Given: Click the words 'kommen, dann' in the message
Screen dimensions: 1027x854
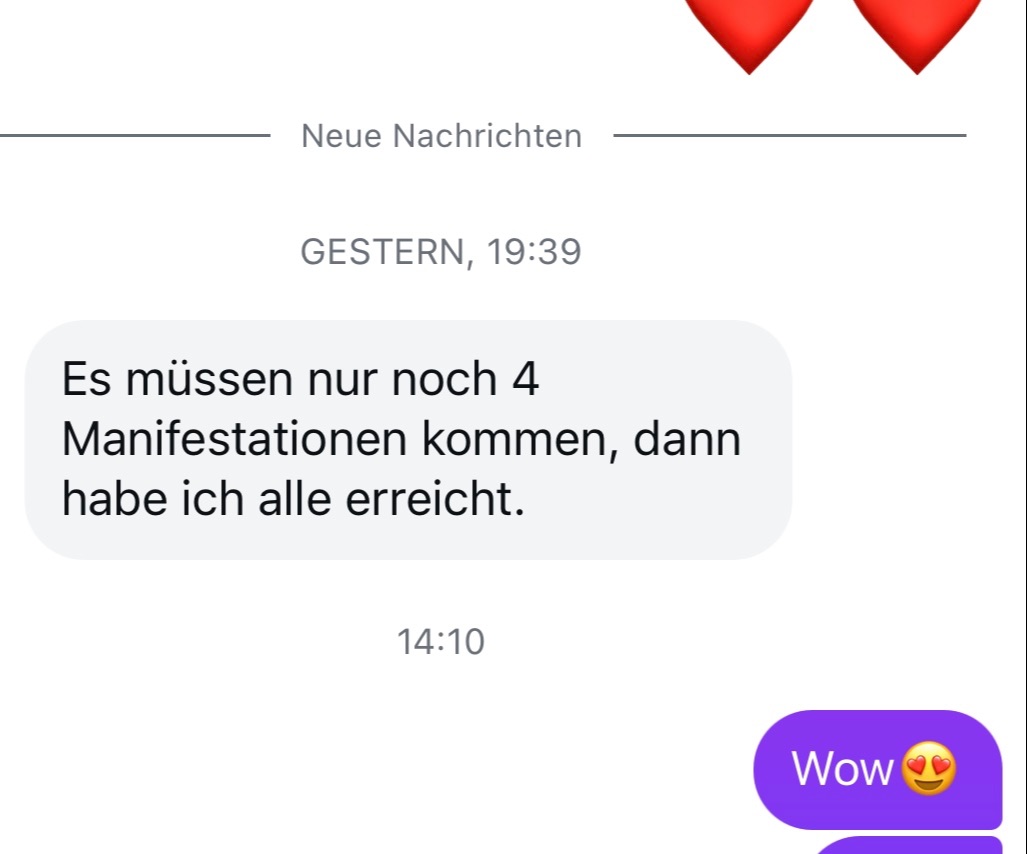Looking at the screenshot, I should 582,439.
